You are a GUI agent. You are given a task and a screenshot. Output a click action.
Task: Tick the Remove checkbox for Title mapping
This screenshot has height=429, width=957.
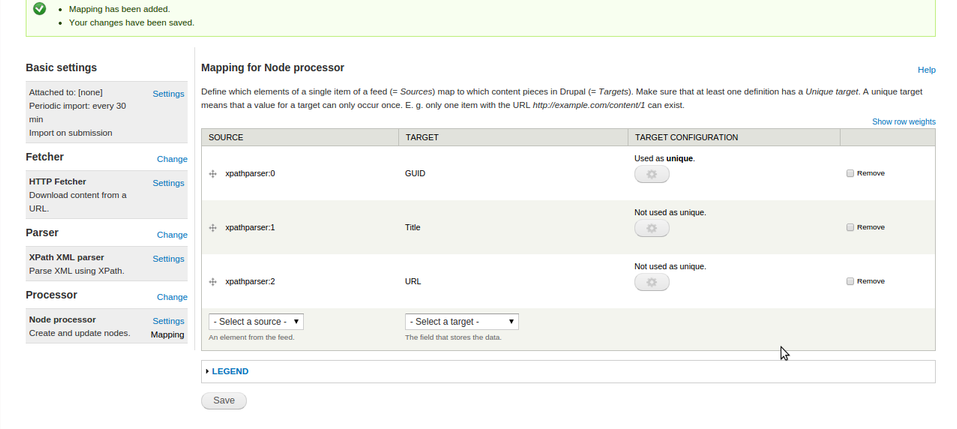850,227
